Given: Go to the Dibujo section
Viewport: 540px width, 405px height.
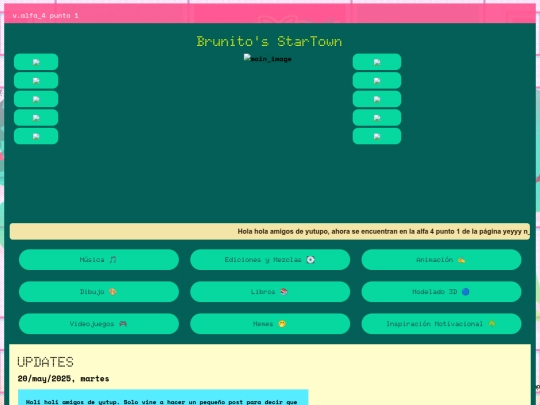Looking at the screenshot, I should [99, 292].
